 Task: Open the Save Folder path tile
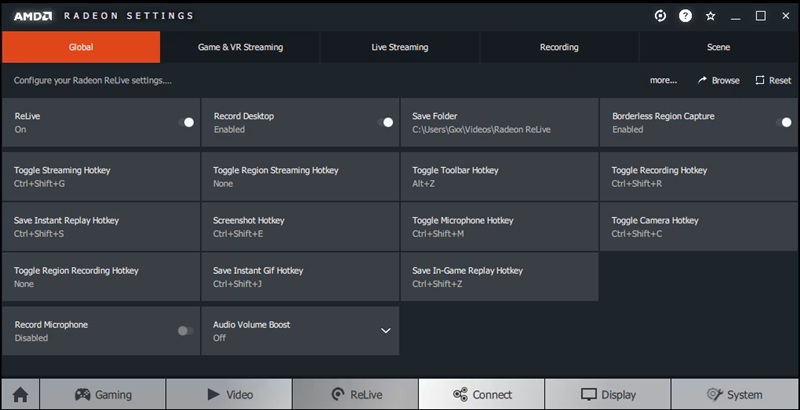point(499,122)
